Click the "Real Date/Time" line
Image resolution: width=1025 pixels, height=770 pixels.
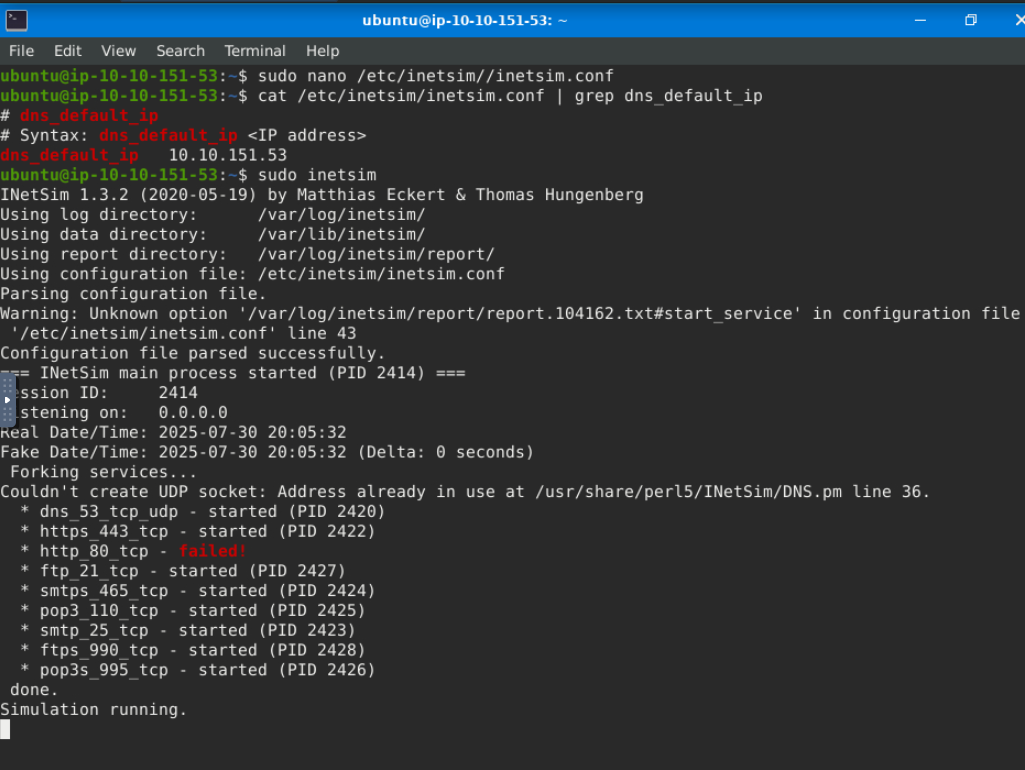tap(173, 433)
